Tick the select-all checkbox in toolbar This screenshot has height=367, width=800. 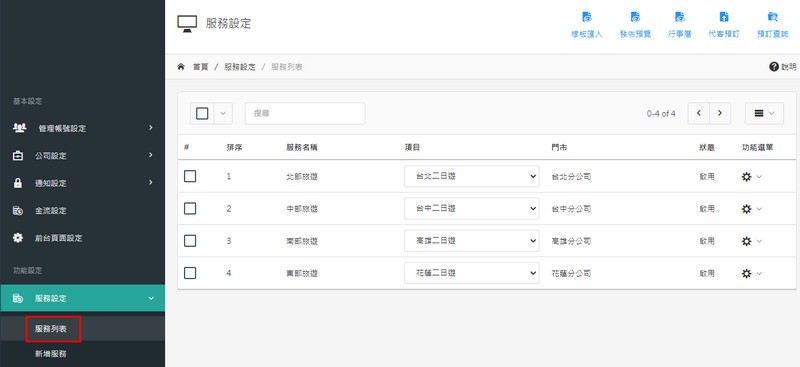pyautogui.click(x=202, y=113)
